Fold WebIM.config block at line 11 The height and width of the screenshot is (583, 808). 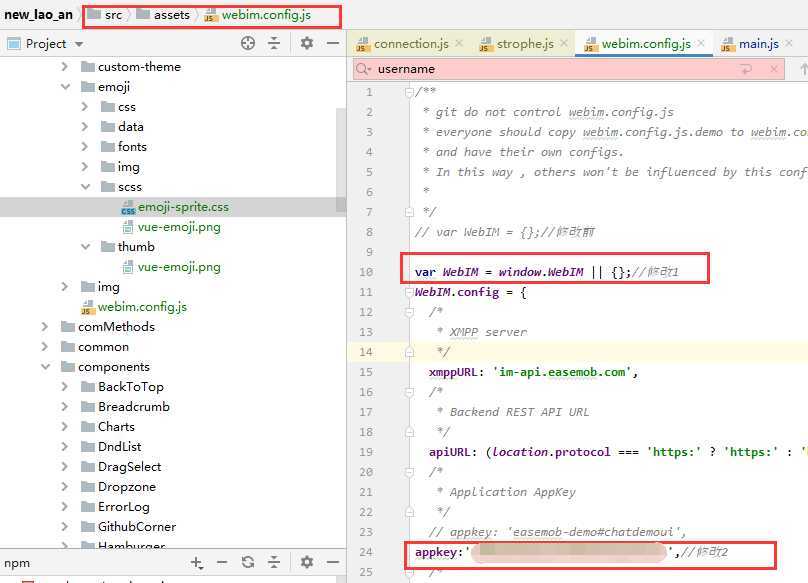click(409, 292)
